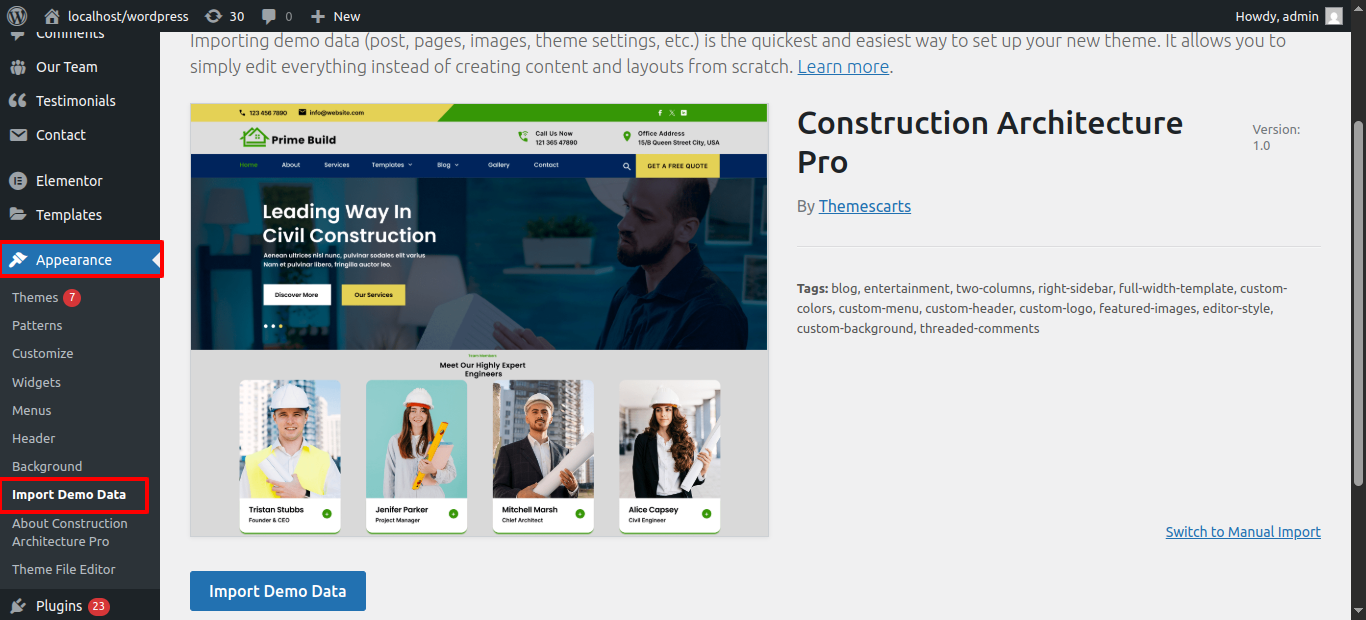Click the theme demo preview screenshot
This screenshot has height=620, width=1366.
click(479, 320)
